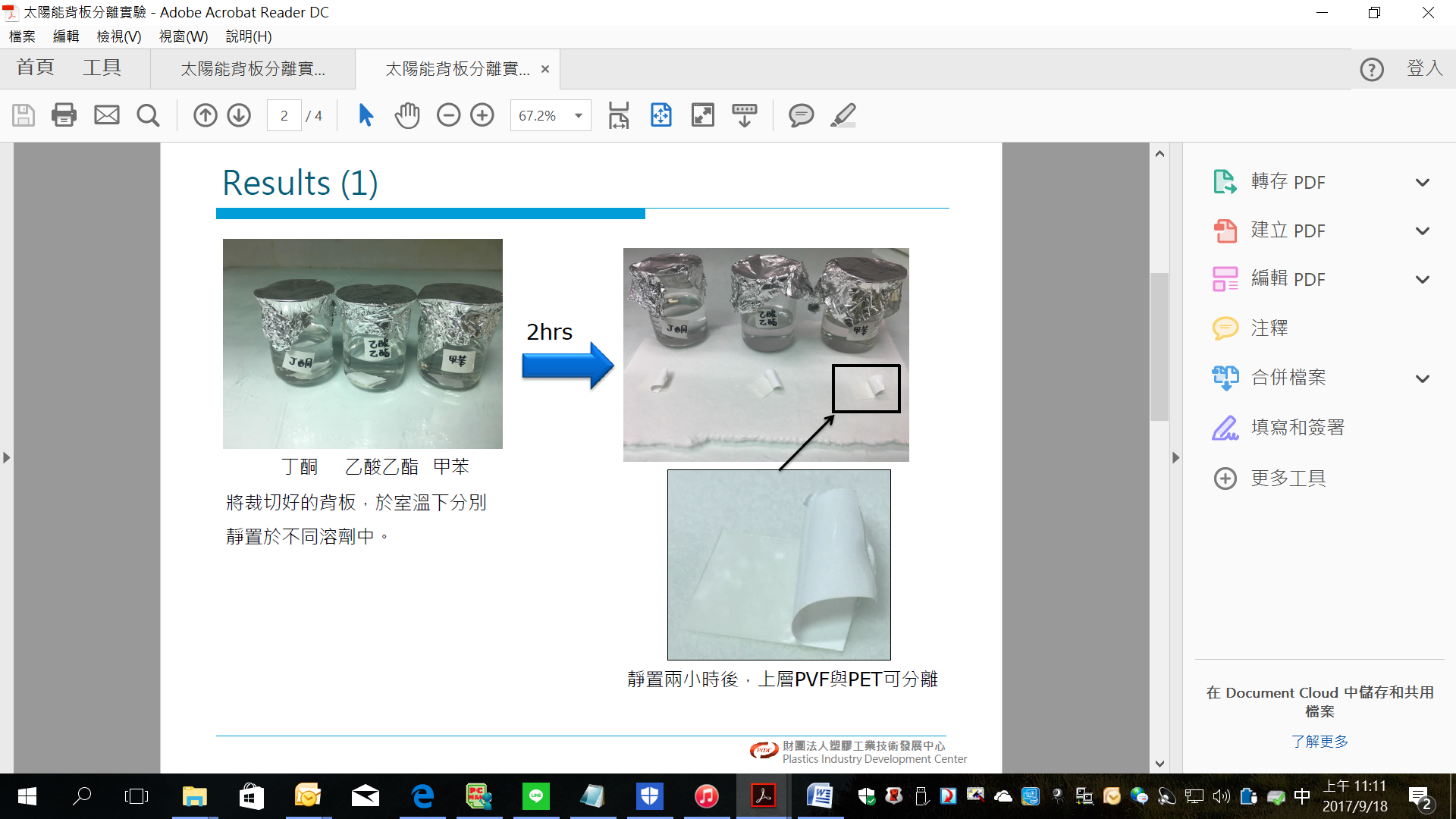Expand the 合併檔案 section chevron
Screen dimensions: 1456x819
1423,378
